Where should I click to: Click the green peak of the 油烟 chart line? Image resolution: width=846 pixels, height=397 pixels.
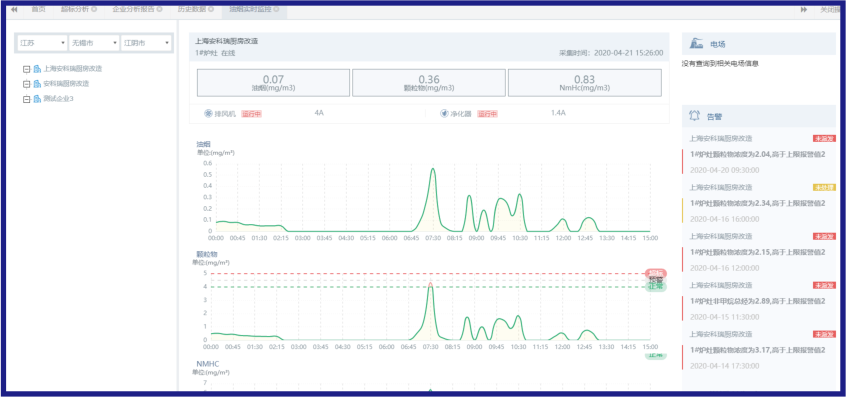coord(432,169)
